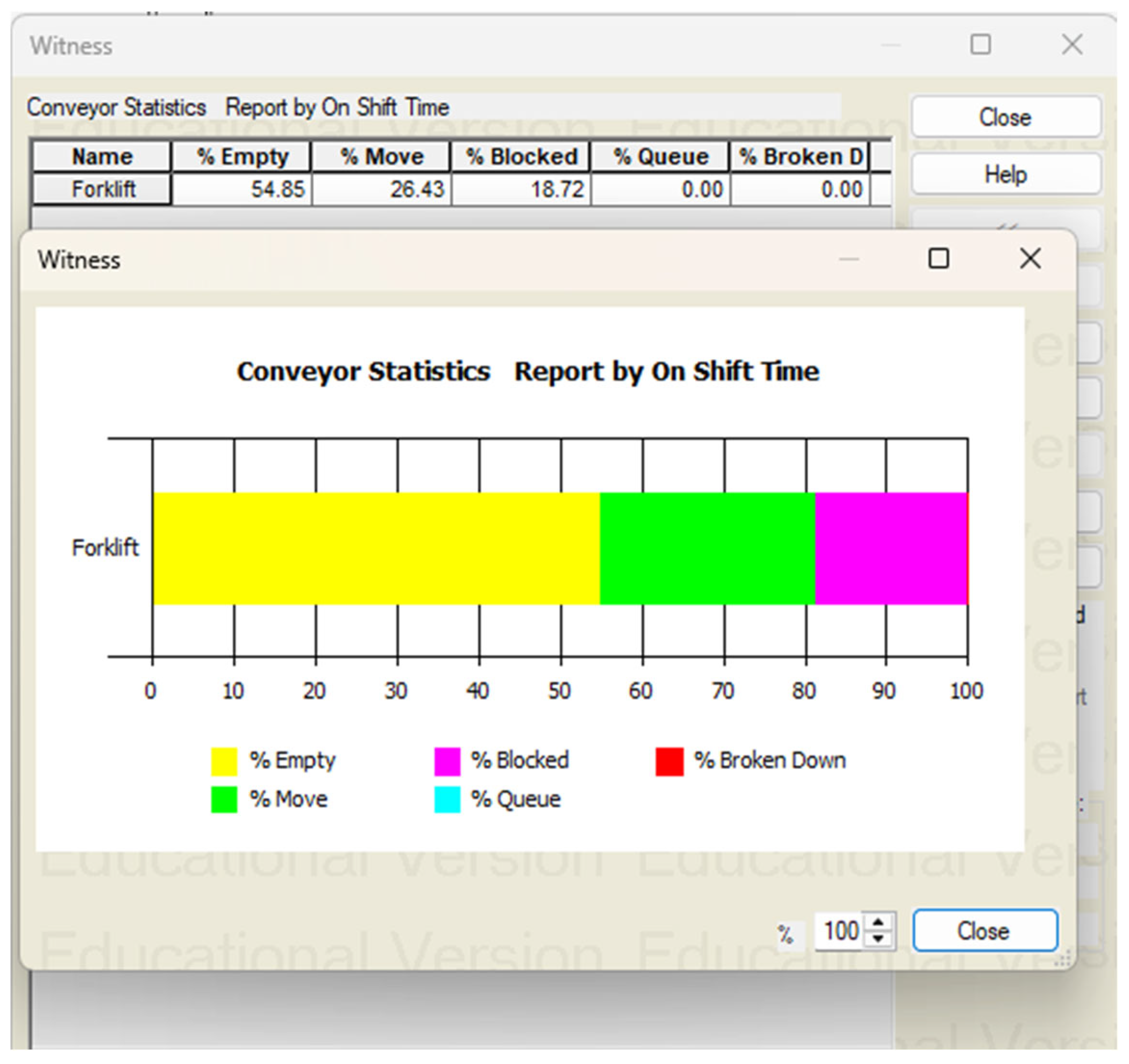Image resolution: width=1129 pixels, height=1064 pixels.
Task: Click the Name column header
Action: [x=102, y=156]
